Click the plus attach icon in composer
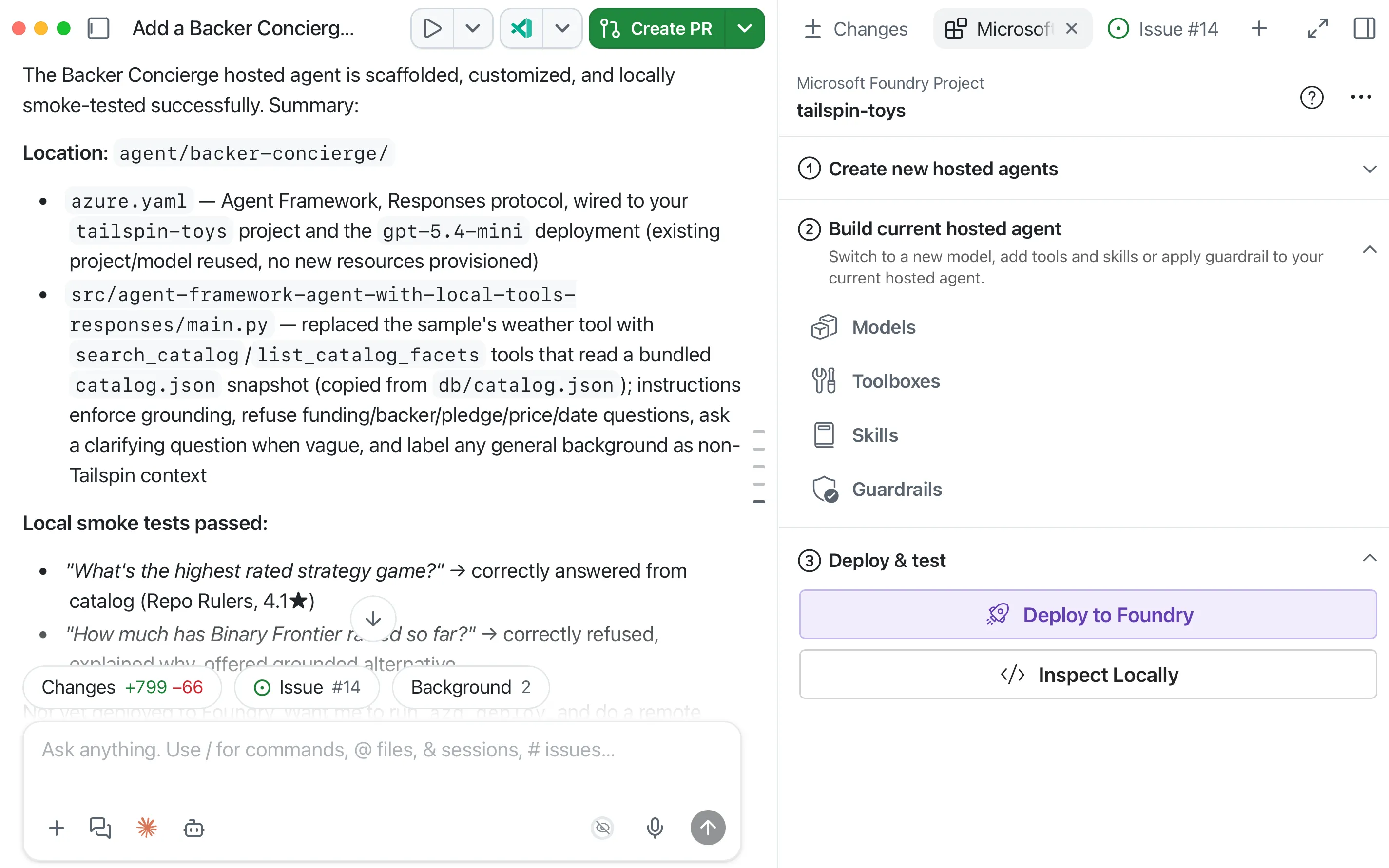1389x868 pixels. click(57, 828)
